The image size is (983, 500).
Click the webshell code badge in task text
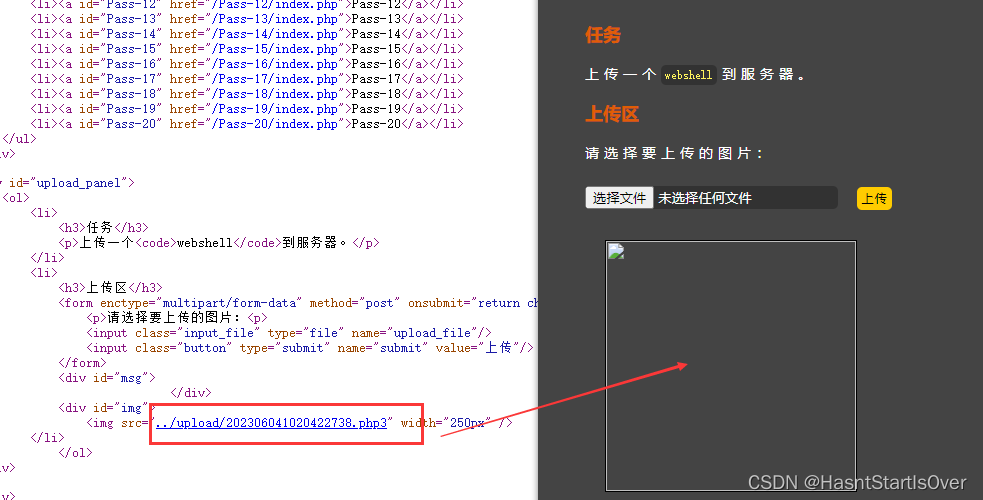(689, 75)
